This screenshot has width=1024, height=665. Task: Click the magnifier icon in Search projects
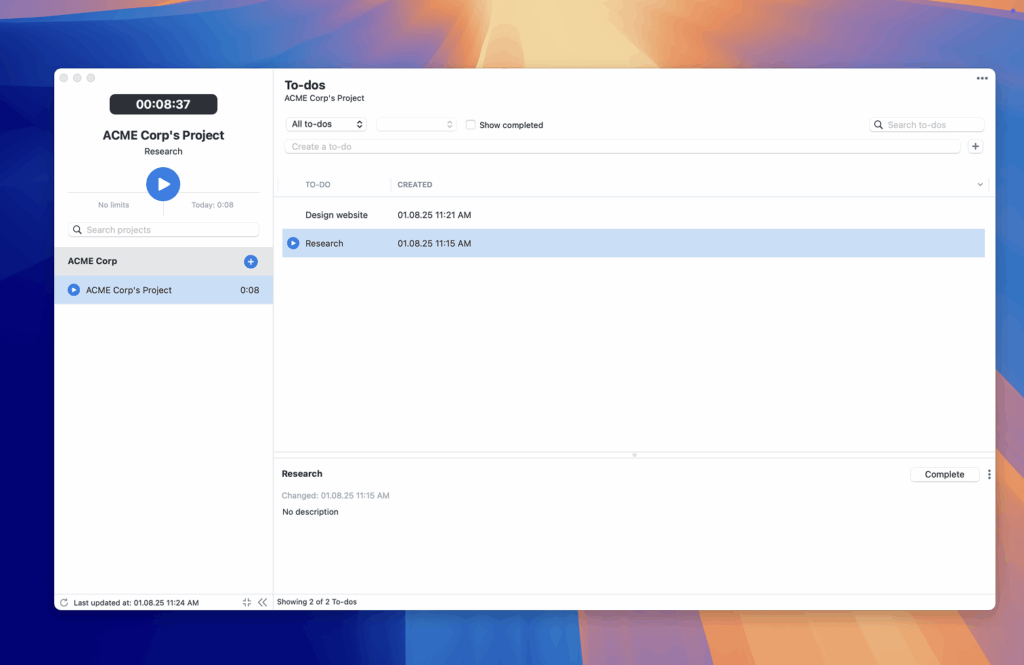click(x=77, y=230)
